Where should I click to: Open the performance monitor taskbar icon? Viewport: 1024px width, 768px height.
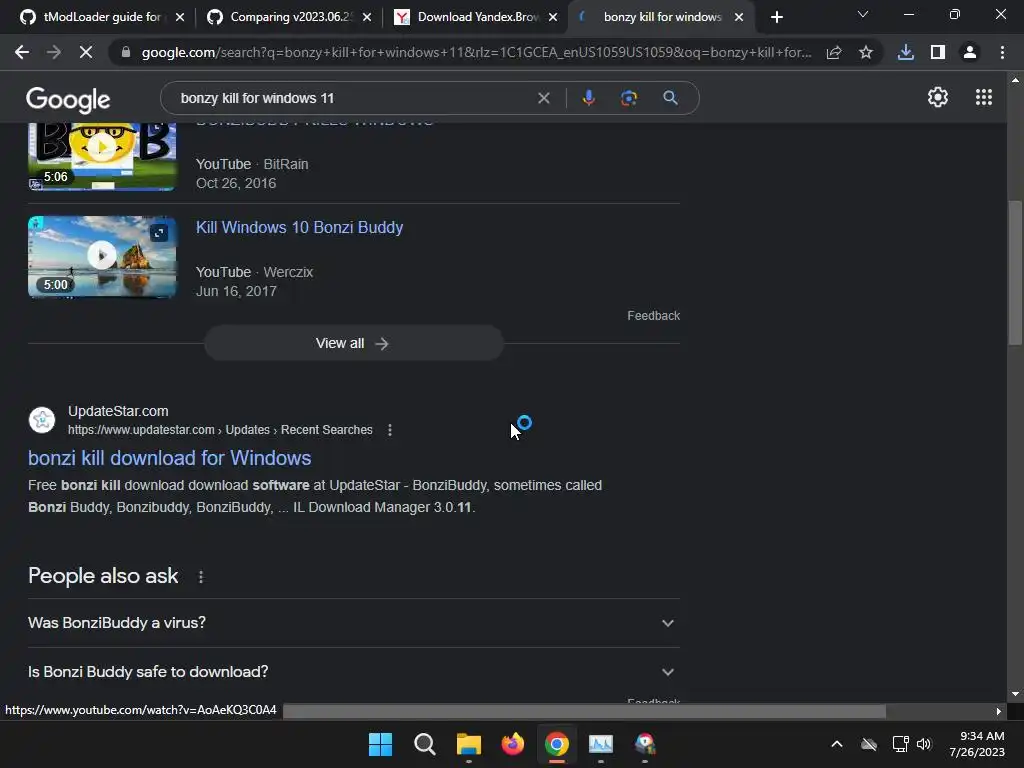(x=601, y=744)
